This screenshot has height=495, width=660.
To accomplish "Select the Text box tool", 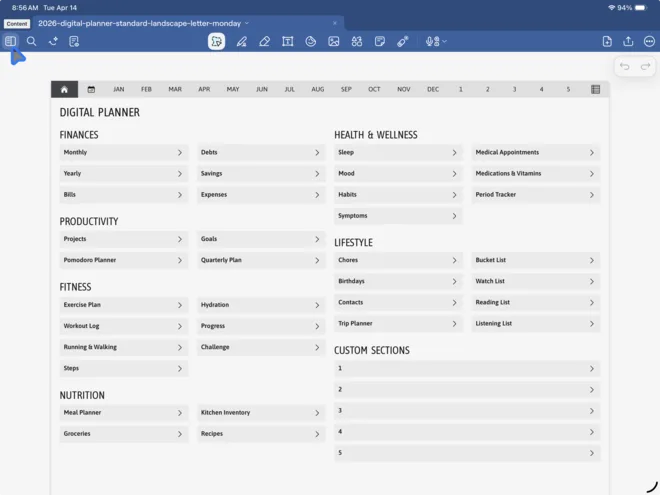I will point(287,41).
